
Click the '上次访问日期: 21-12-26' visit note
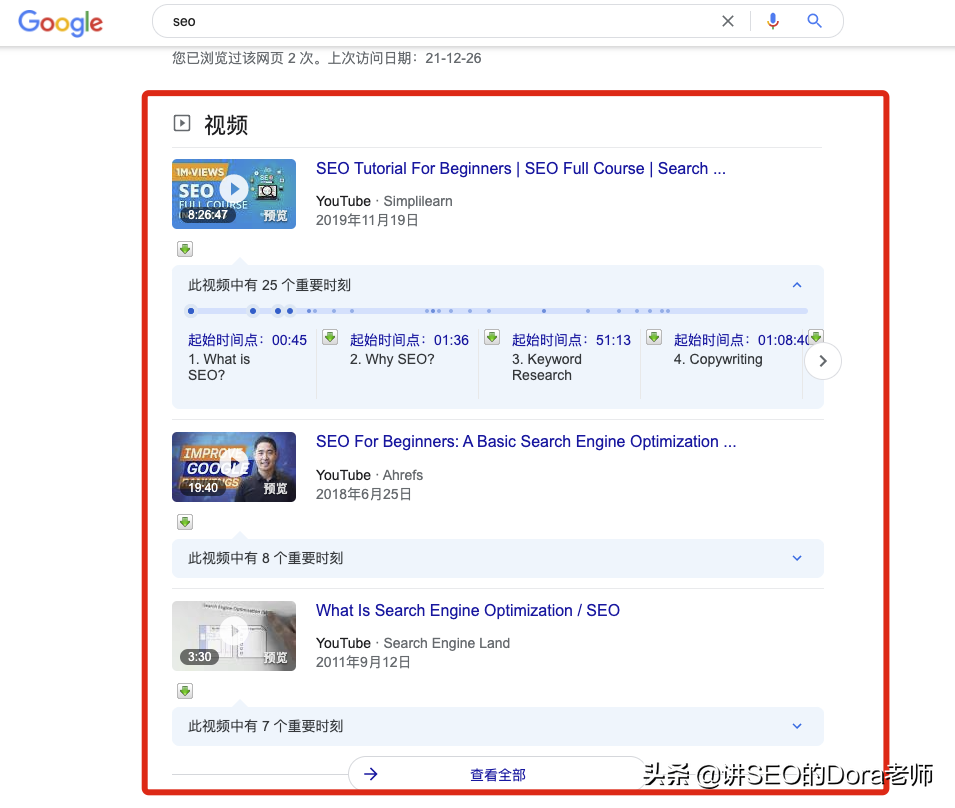click(404, 58)
